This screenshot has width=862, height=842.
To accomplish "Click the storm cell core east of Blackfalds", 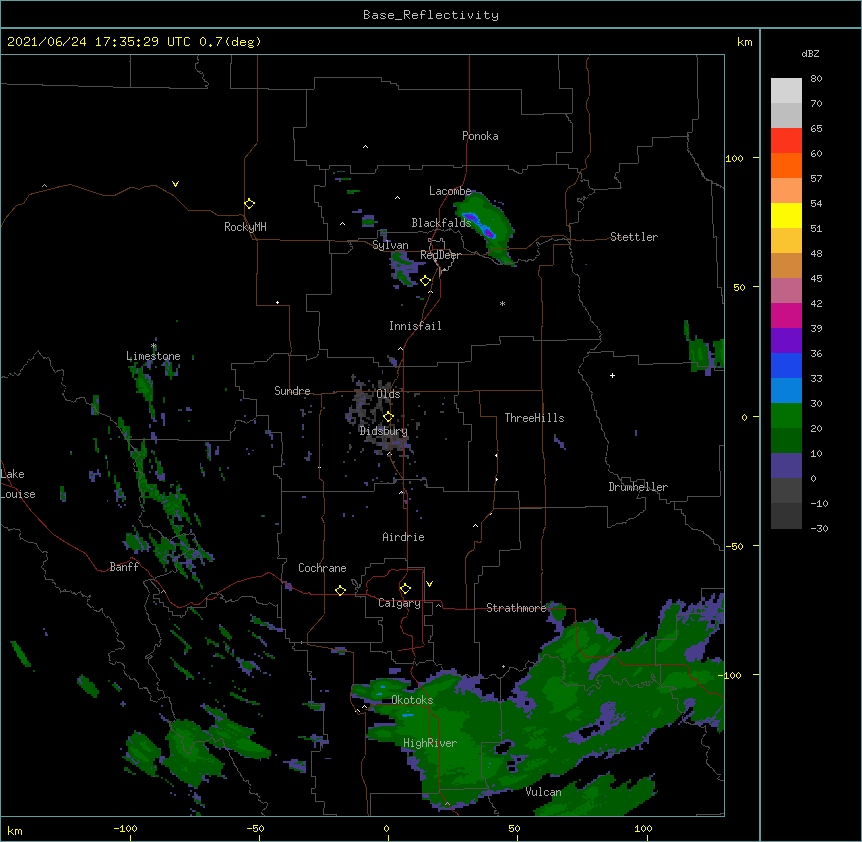I will pyautogui.click(x=480, y=225).
